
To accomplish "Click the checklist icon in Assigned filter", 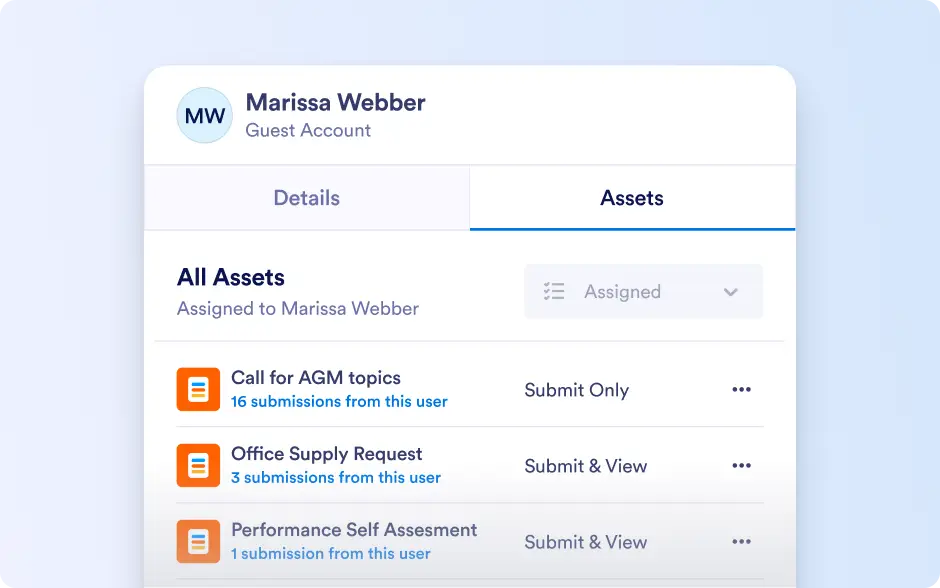I will click(x=554, y=291).
